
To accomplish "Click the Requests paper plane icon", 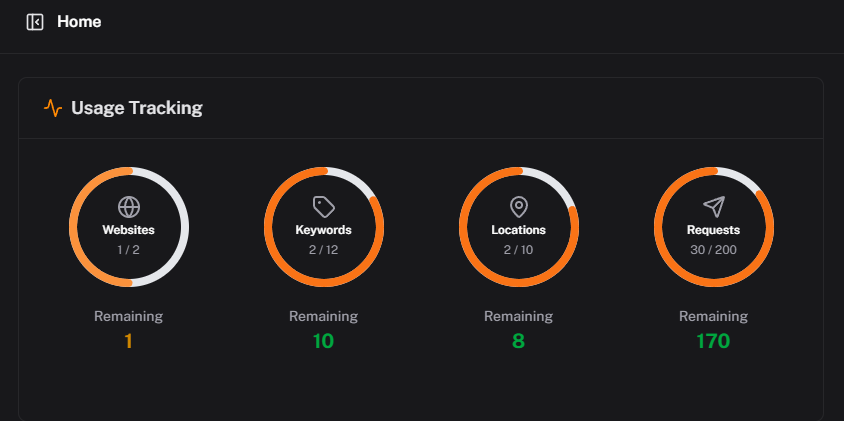I will point(713,207).
